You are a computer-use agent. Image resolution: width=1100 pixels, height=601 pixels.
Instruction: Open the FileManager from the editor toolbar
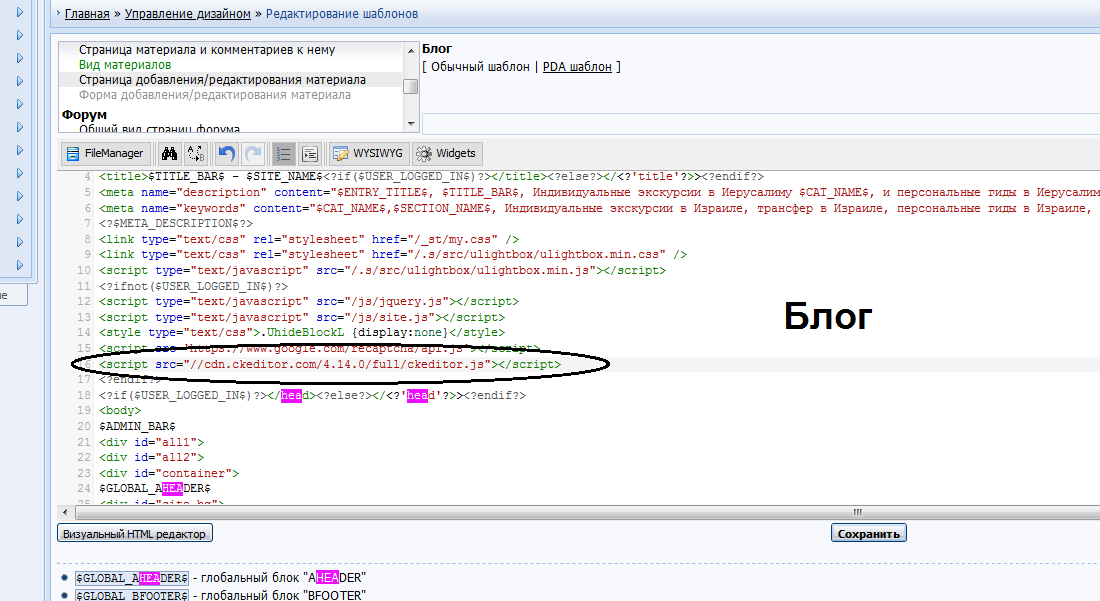click(x=104, y=154)
